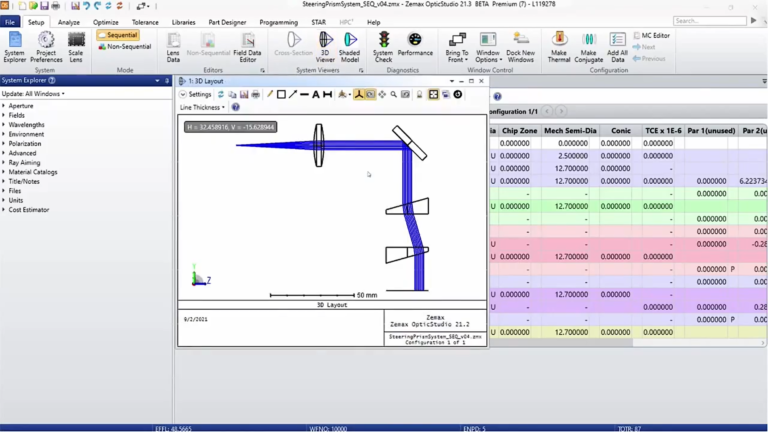Click Ray Aiming in System Explorer
This screenshot has height=432, width=768.
(x=24, y=163)
